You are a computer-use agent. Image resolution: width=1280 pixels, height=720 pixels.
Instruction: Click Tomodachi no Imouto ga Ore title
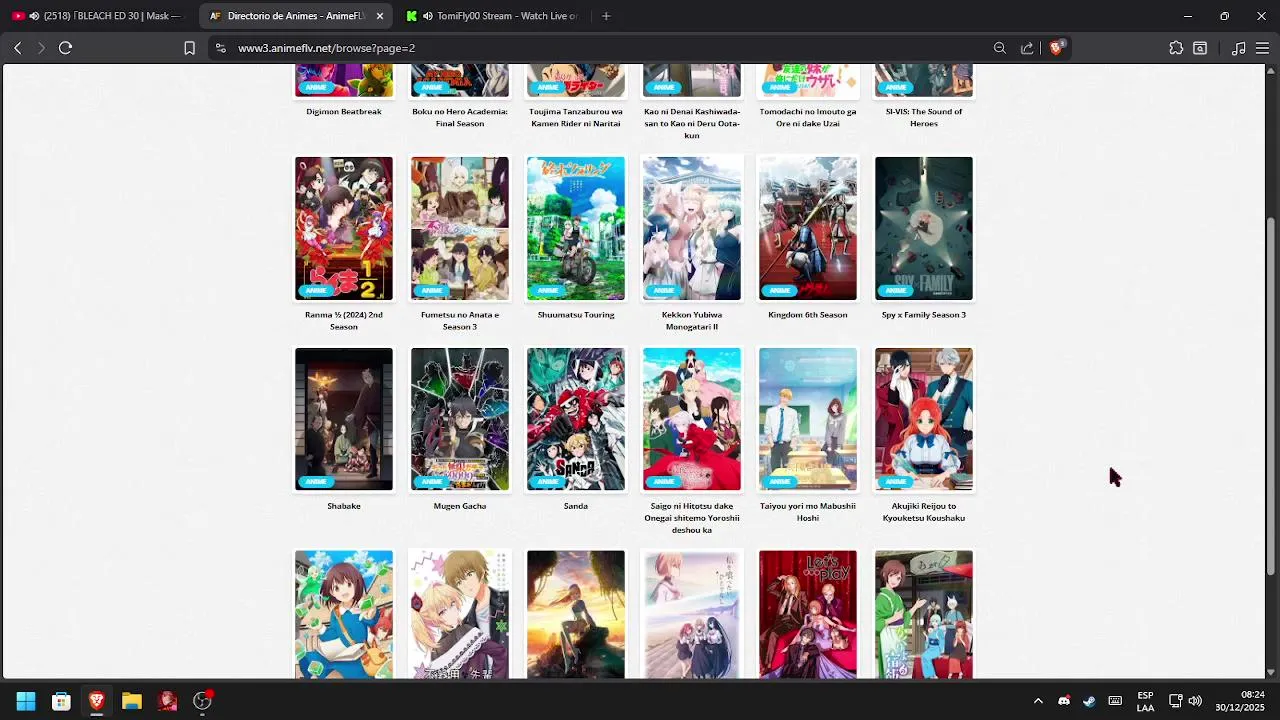pos(808,118)
